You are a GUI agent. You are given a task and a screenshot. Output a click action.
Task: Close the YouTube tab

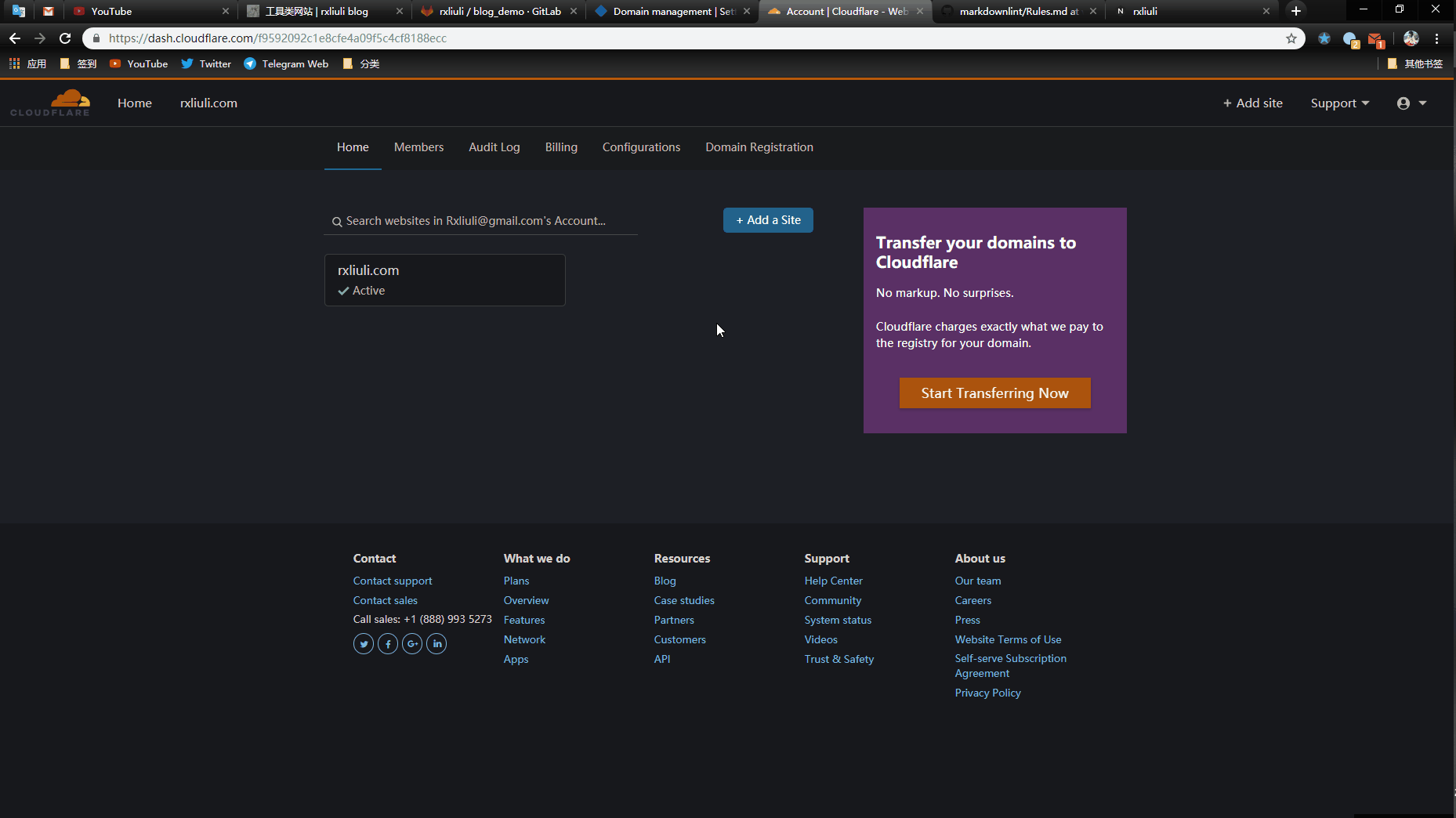226,11
